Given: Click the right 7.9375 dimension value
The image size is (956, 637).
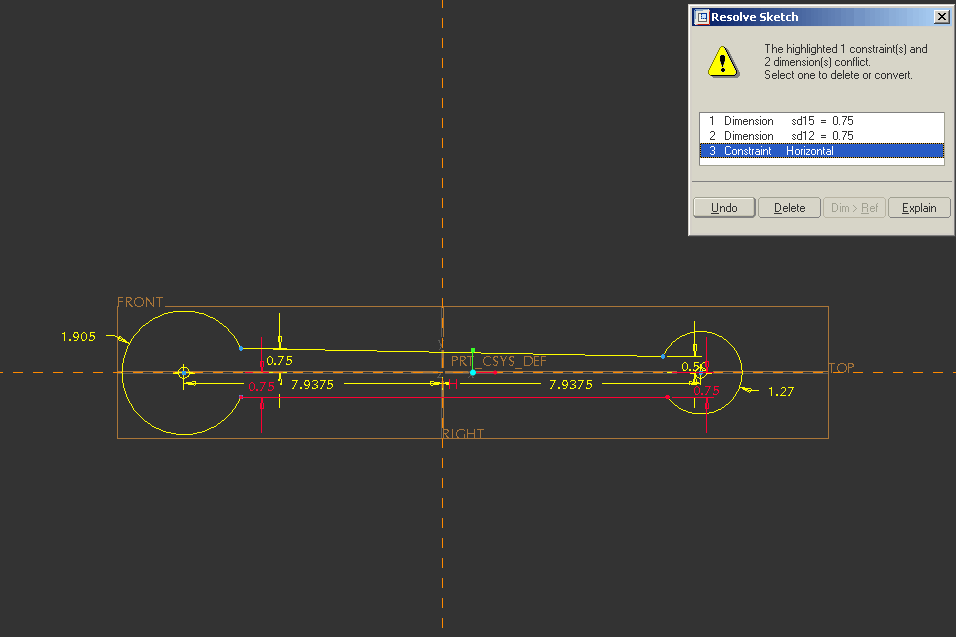Looking at the screenshot, I should pos(571,385).
